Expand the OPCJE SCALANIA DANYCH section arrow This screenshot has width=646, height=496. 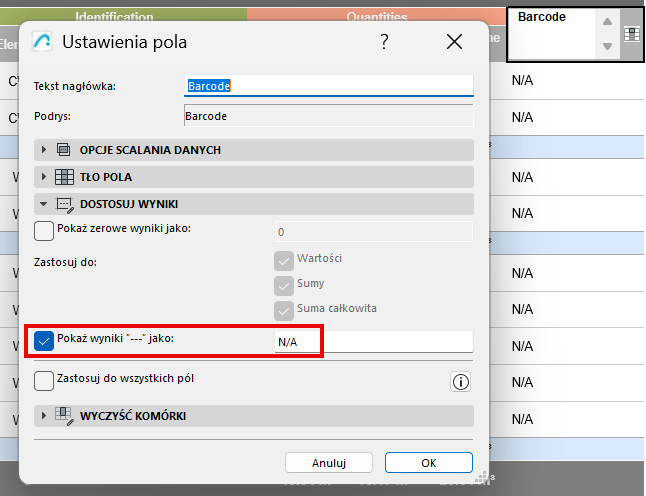pos(44,150)
